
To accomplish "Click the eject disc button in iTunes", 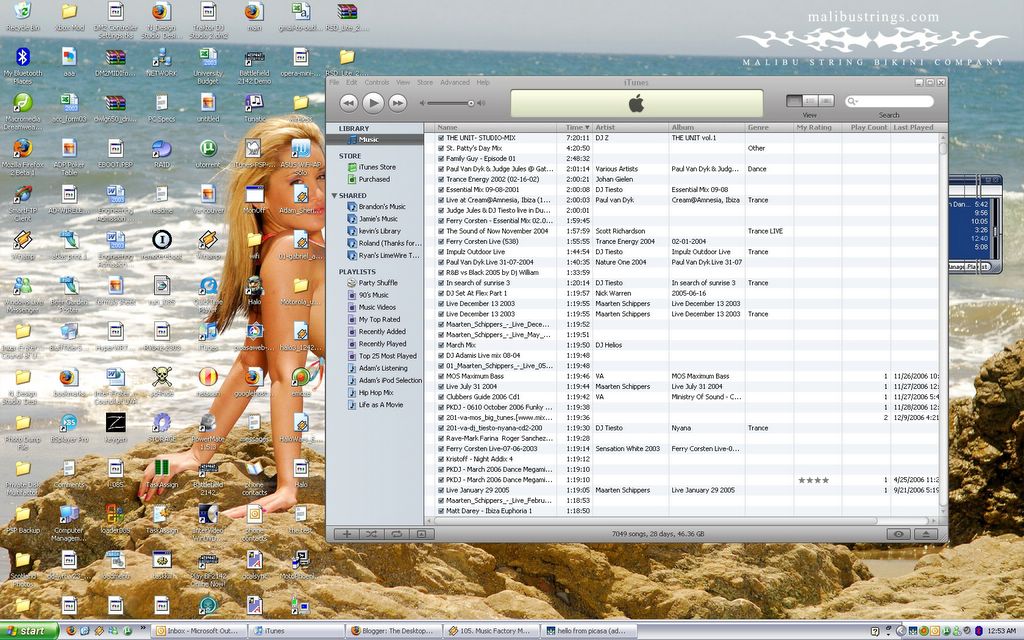I will tap(925, 534).
